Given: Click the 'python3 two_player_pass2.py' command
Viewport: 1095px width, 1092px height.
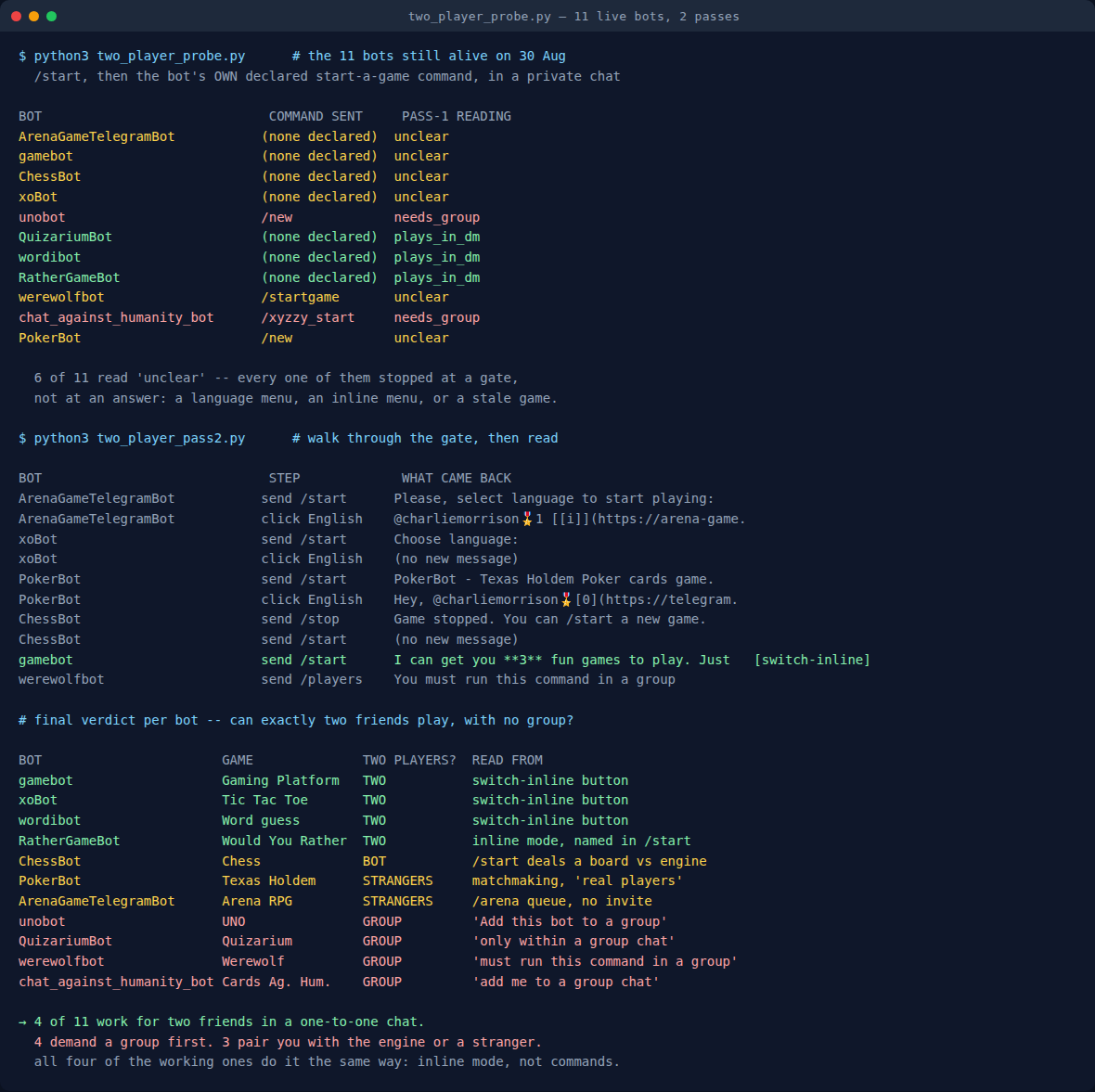Looking at the screenshot, I should [139, 438].
